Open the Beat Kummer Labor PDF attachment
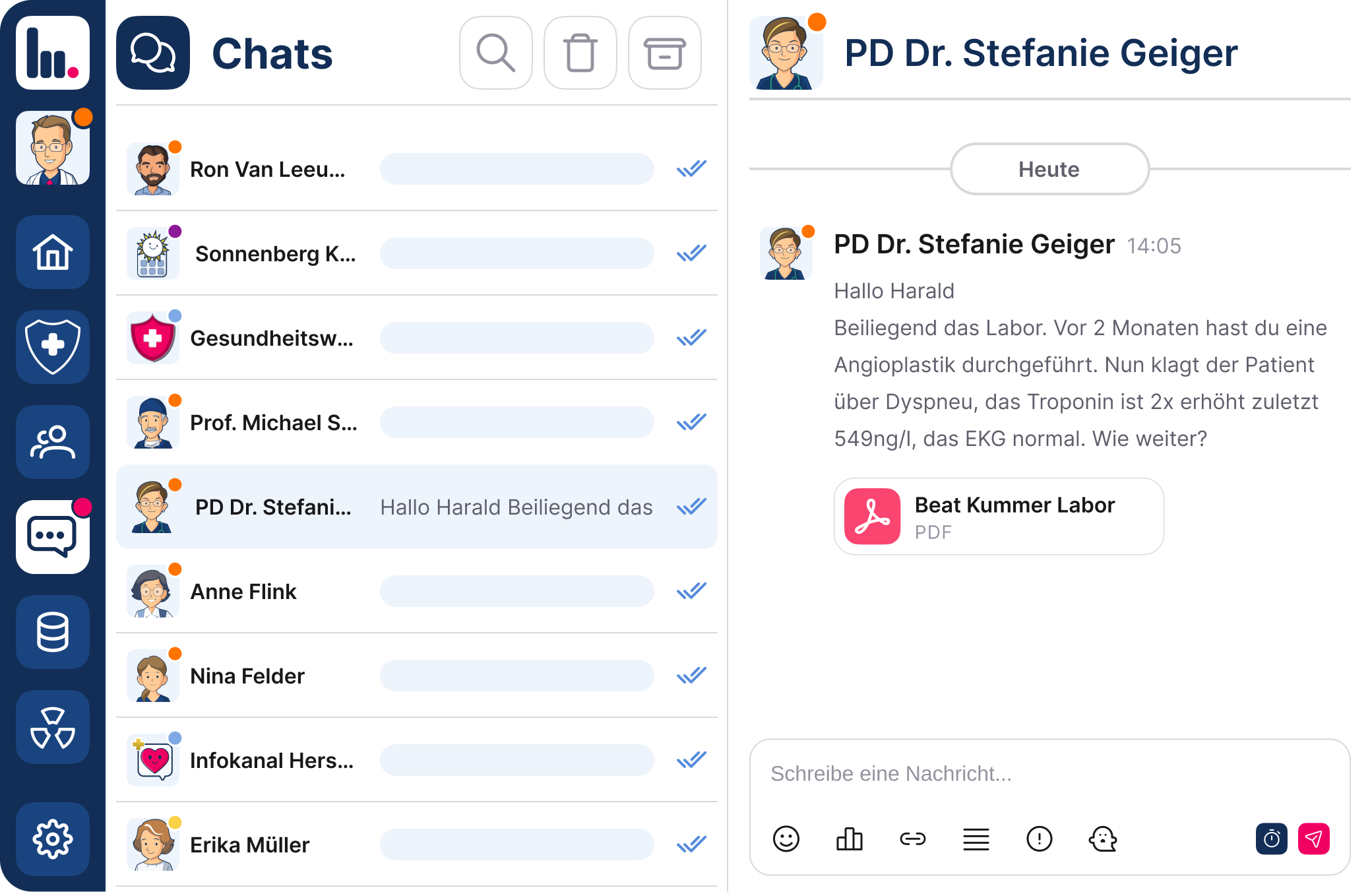 tap(998, 517)
